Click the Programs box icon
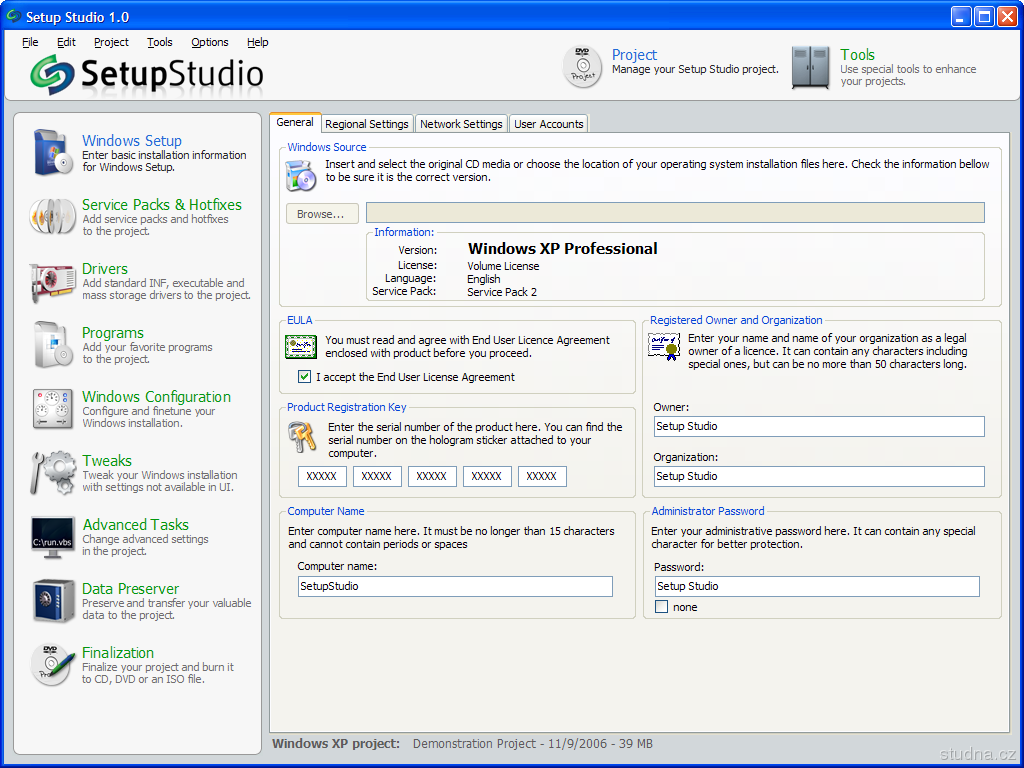1024x768 pixels. 52,344
